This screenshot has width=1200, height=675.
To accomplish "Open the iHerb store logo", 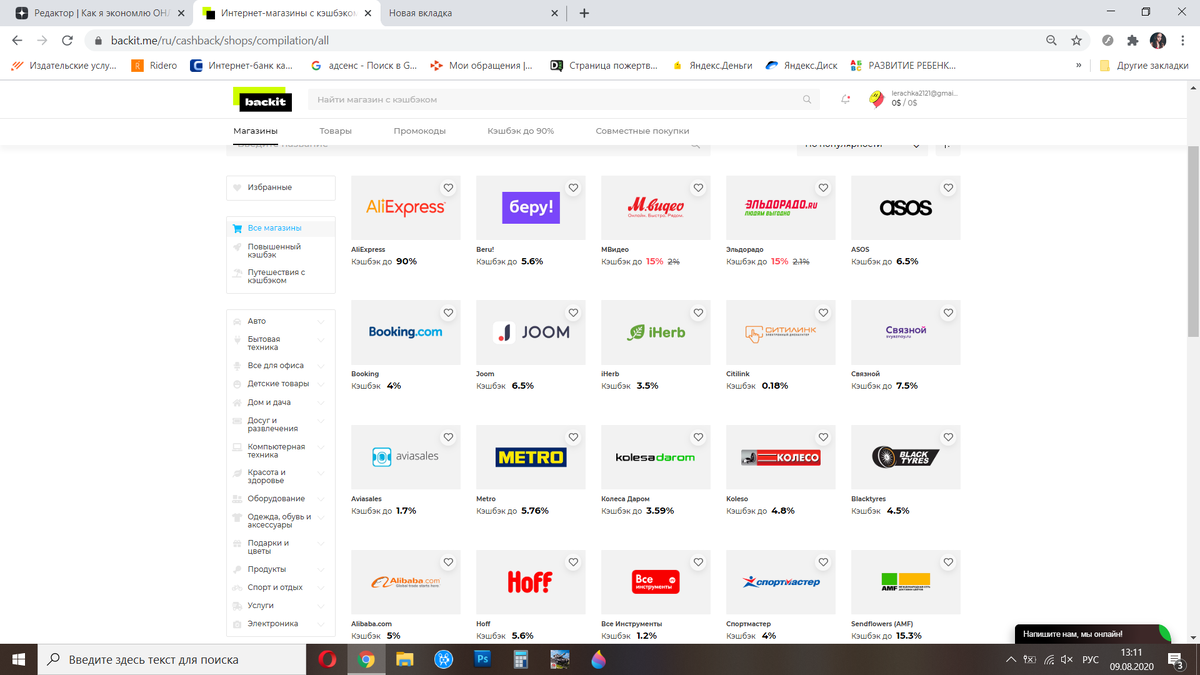I will (x=656, y=332).
